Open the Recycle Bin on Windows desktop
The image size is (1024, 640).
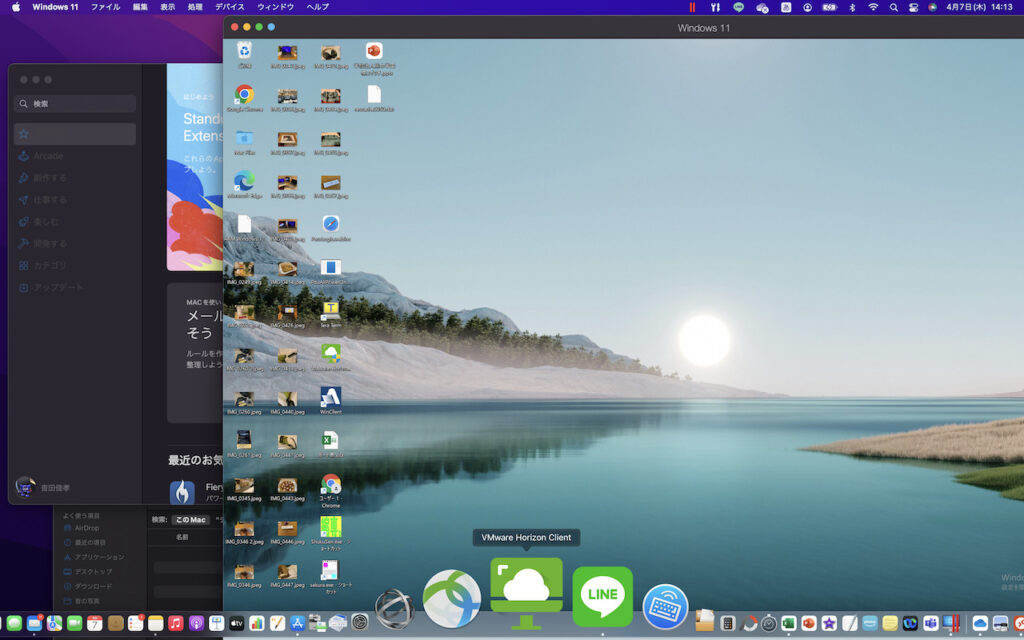(244, 51)
